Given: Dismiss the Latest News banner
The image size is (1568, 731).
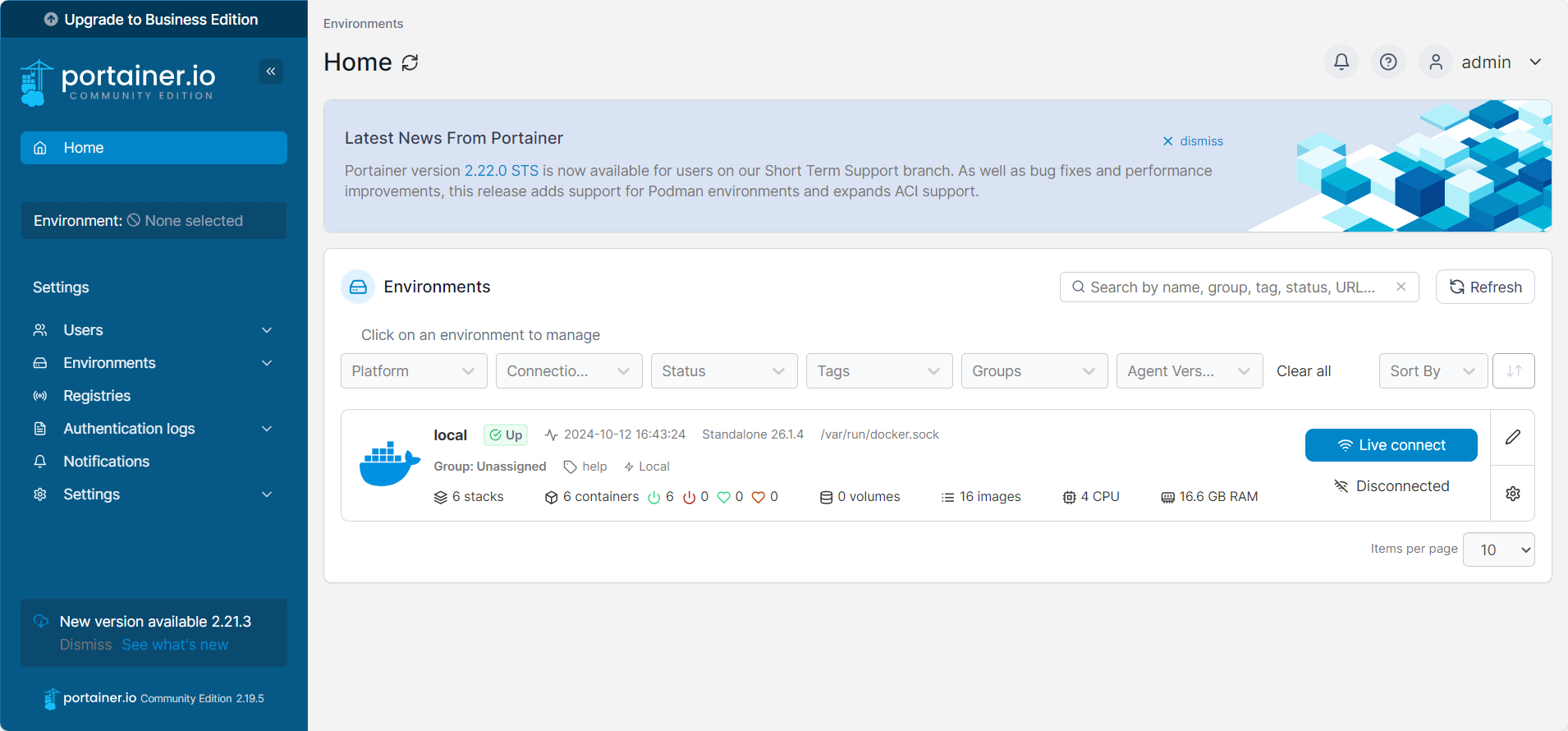Looking at the screenshot, I should click(1193, 141).
